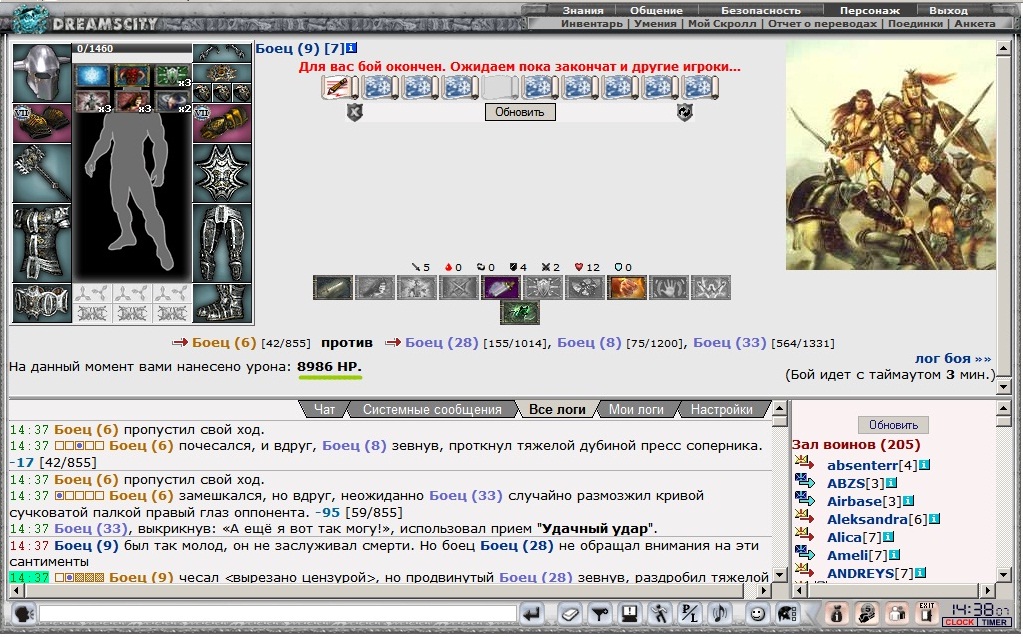Toggle sound with the speaker icon
The width and height of the screenshot is (1023, 637).
[x=720, y=614]
